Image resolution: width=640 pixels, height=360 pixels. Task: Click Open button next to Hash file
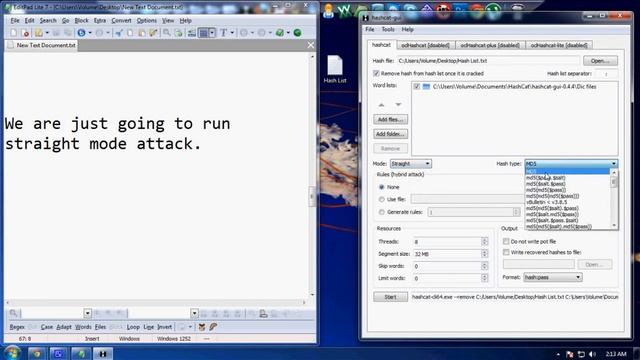(600, 61)
